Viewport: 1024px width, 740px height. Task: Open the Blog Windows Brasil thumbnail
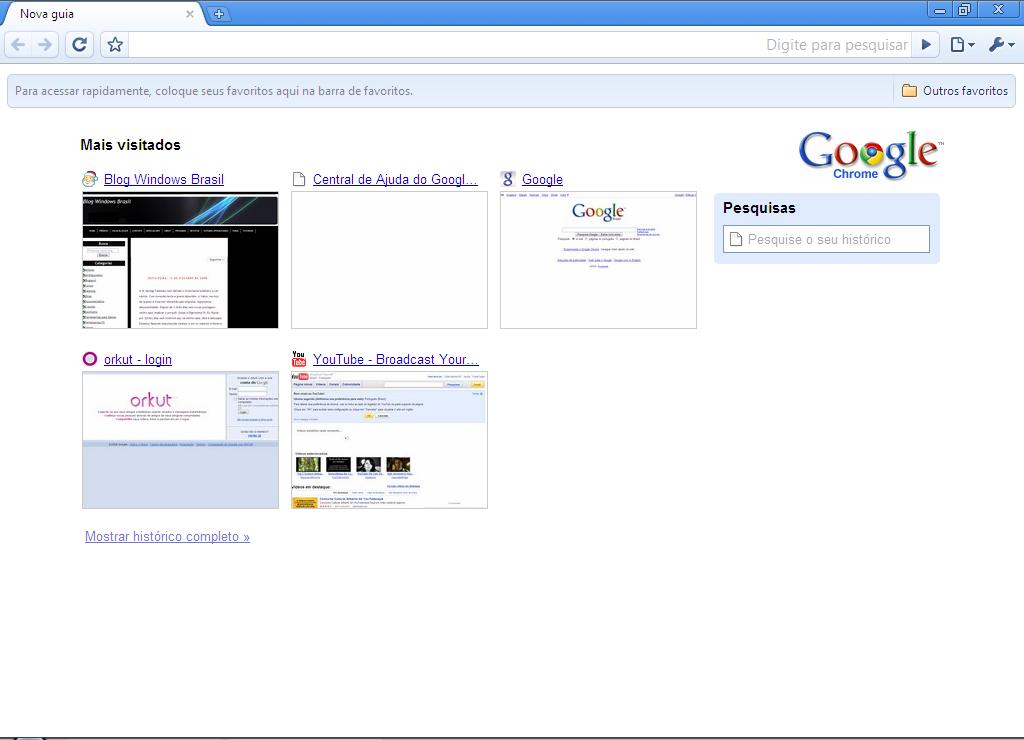tap(180, 260)
